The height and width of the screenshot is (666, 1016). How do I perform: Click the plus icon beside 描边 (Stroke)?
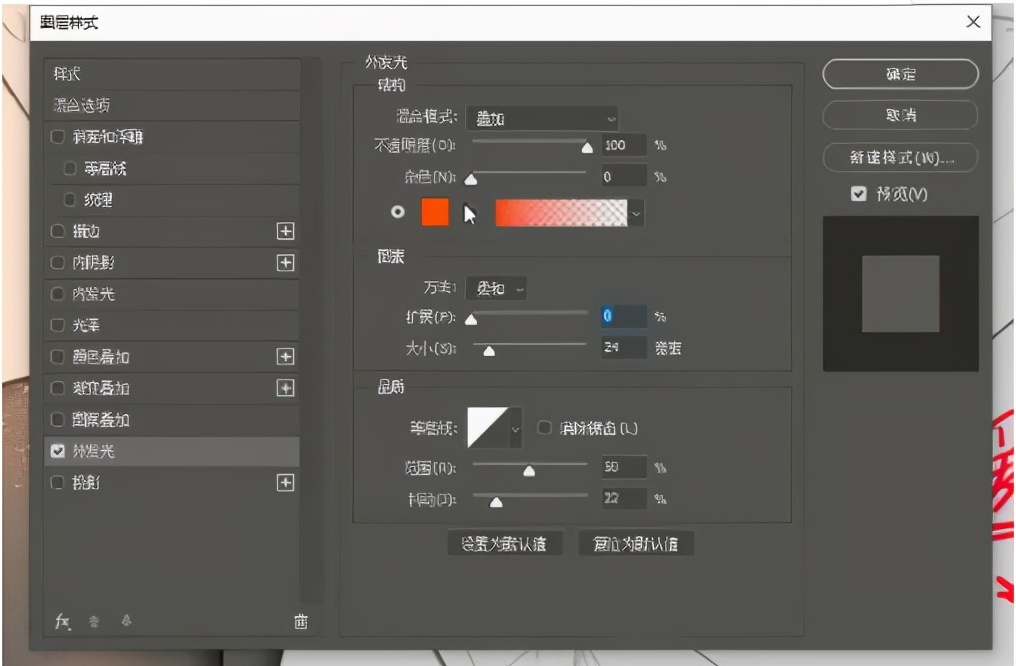tap(285, 231)
